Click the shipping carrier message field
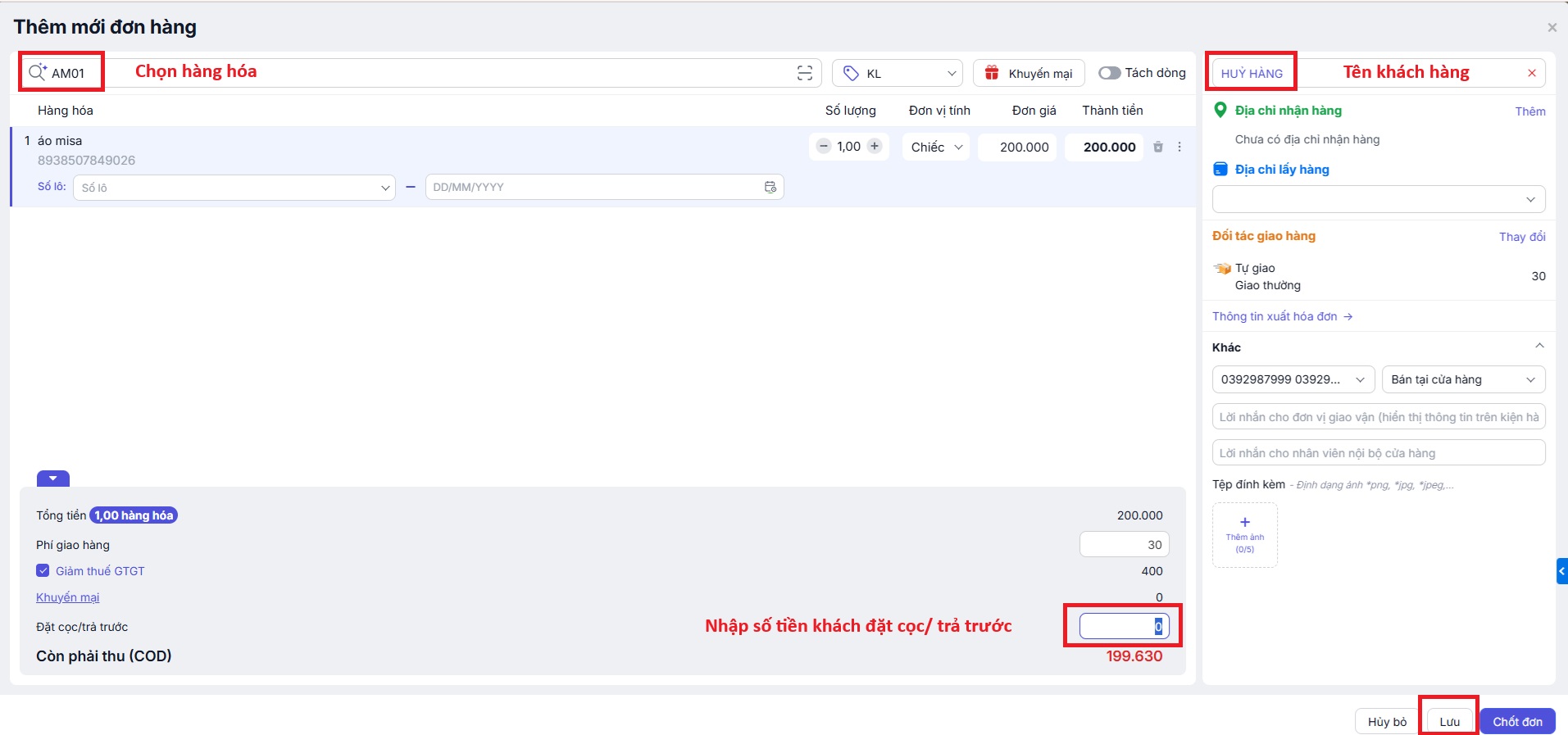1568x735 pixels. 1379,417
